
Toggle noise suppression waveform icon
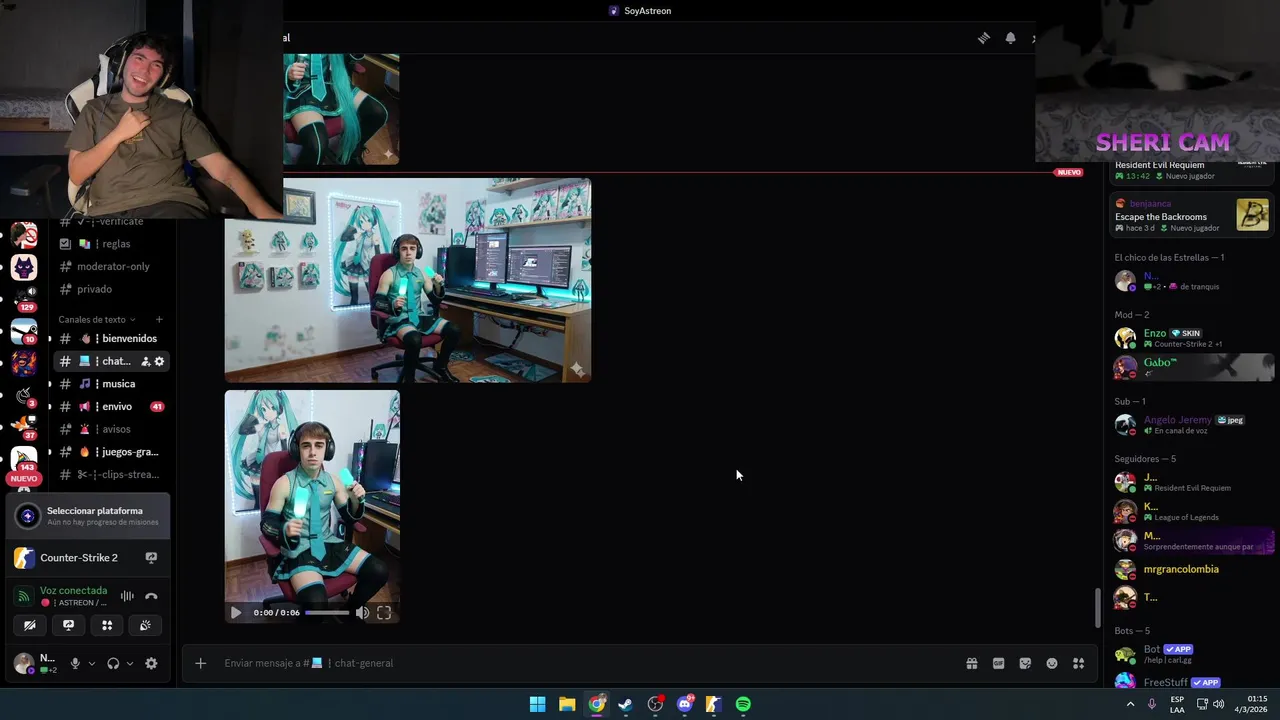click(x=127, y=596)
